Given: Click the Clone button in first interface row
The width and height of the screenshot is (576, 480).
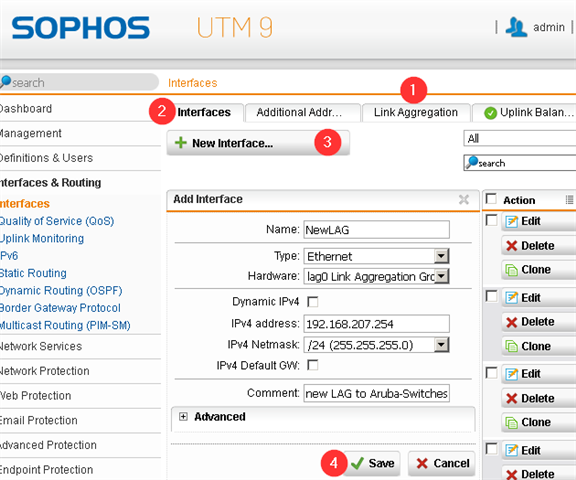Looking at the screenshot, I should tap(539, 270).
